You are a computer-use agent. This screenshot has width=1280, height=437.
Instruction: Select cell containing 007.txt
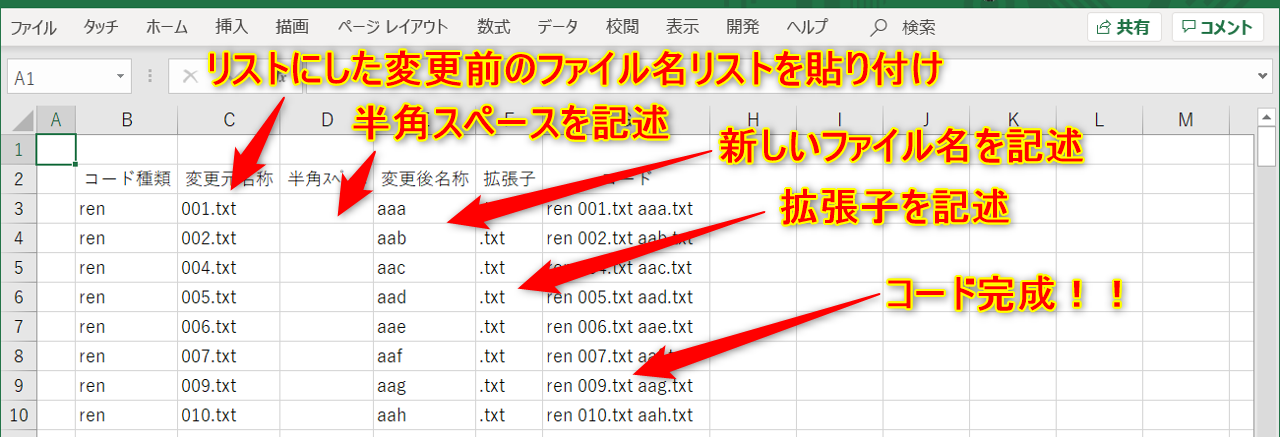click(229, 356)
